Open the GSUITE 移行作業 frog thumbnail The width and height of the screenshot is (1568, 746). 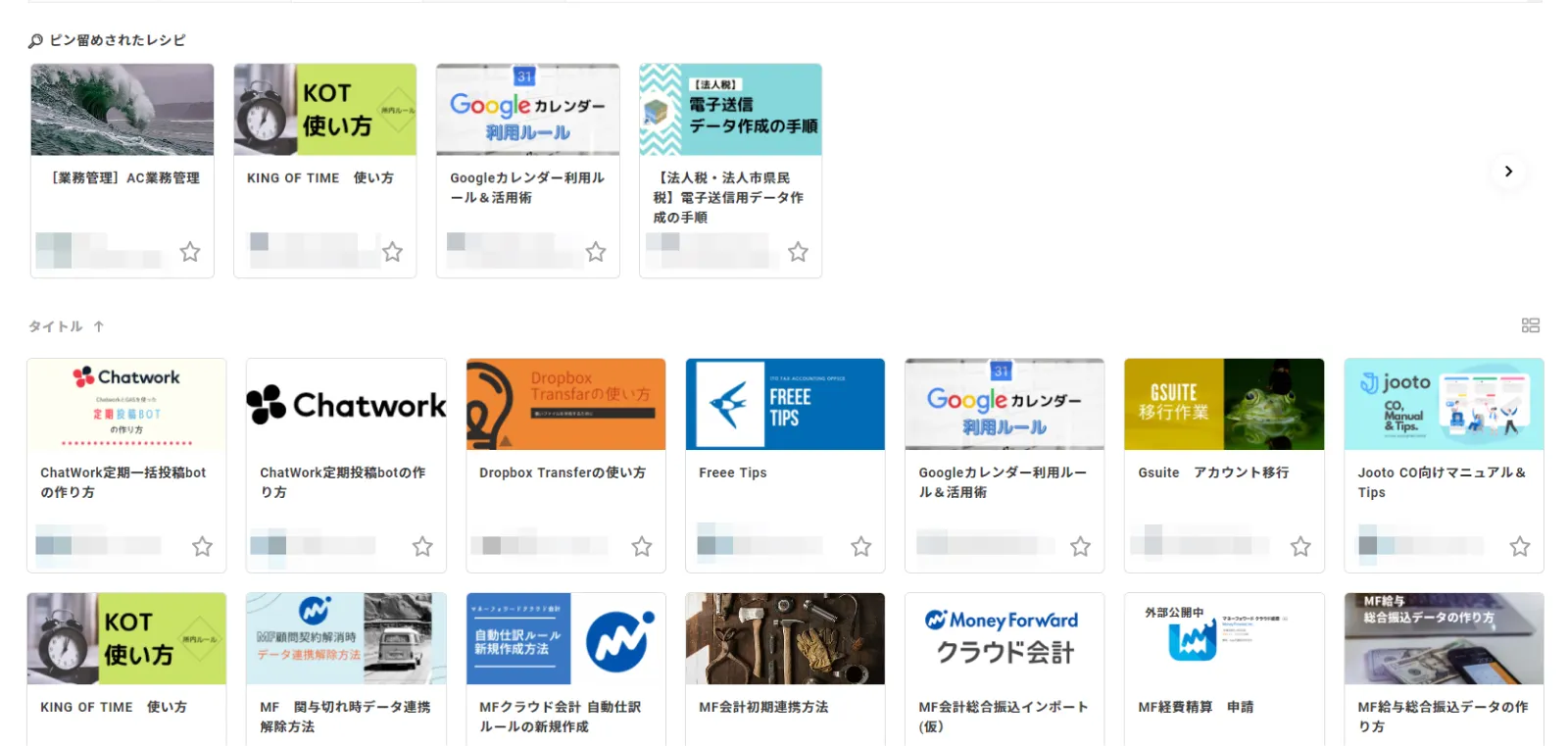click(1225, 404)
